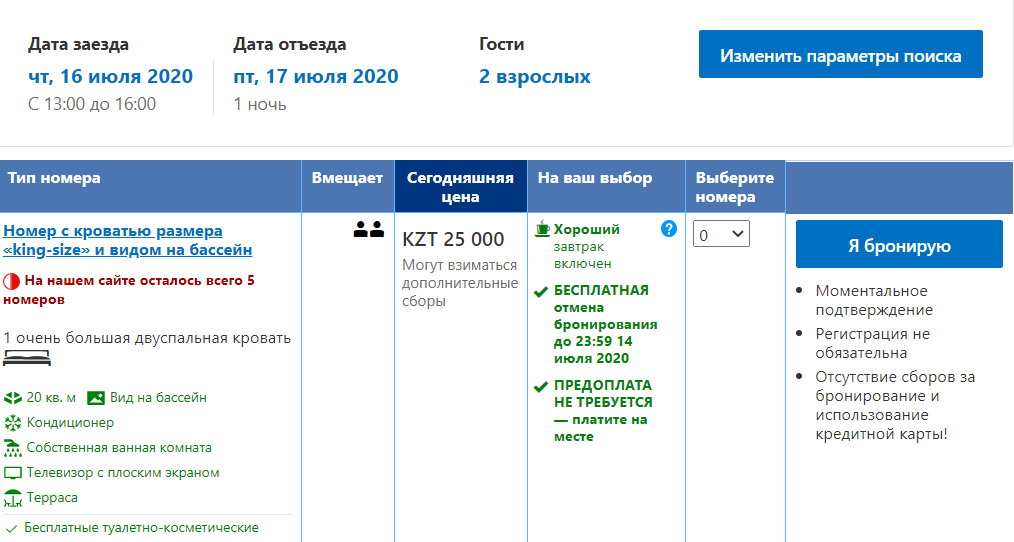Click the '2 взрослых' guests link
This screenshot has width=1014, height=542.
click(x=534, y=77)
